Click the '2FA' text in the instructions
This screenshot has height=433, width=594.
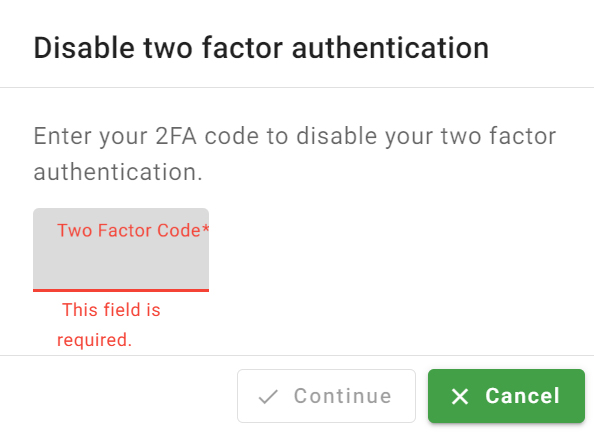pyautogui.click(x=176, y=136)
